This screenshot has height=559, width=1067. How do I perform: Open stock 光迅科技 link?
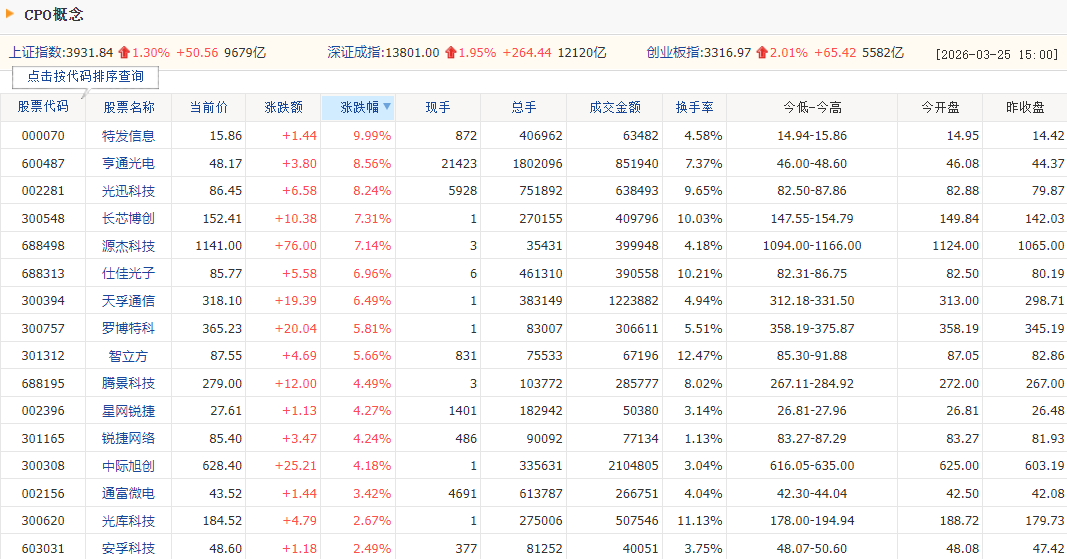[x=129, y=191]
